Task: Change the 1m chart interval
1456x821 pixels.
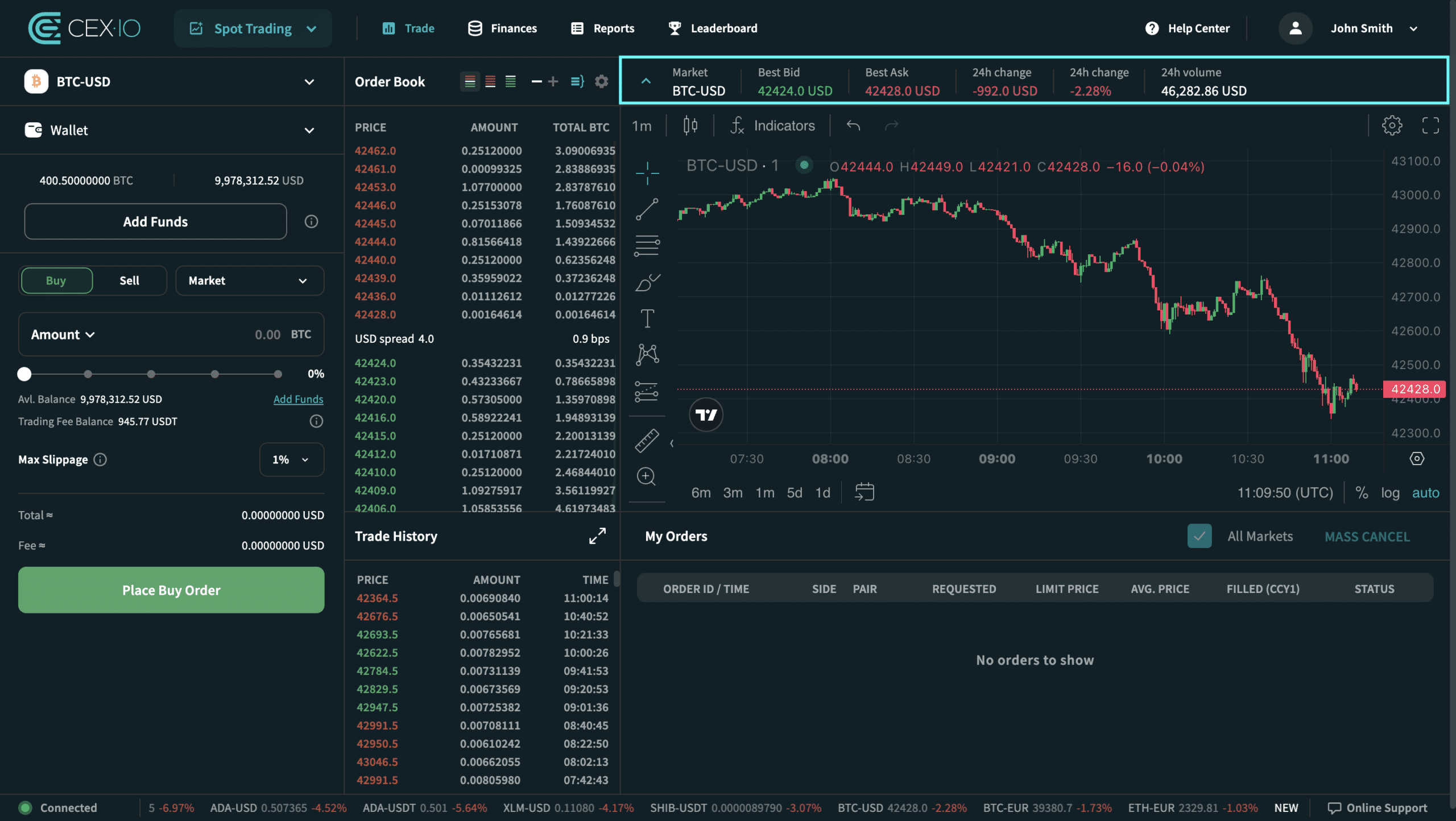Action: (x=642, y=126)
